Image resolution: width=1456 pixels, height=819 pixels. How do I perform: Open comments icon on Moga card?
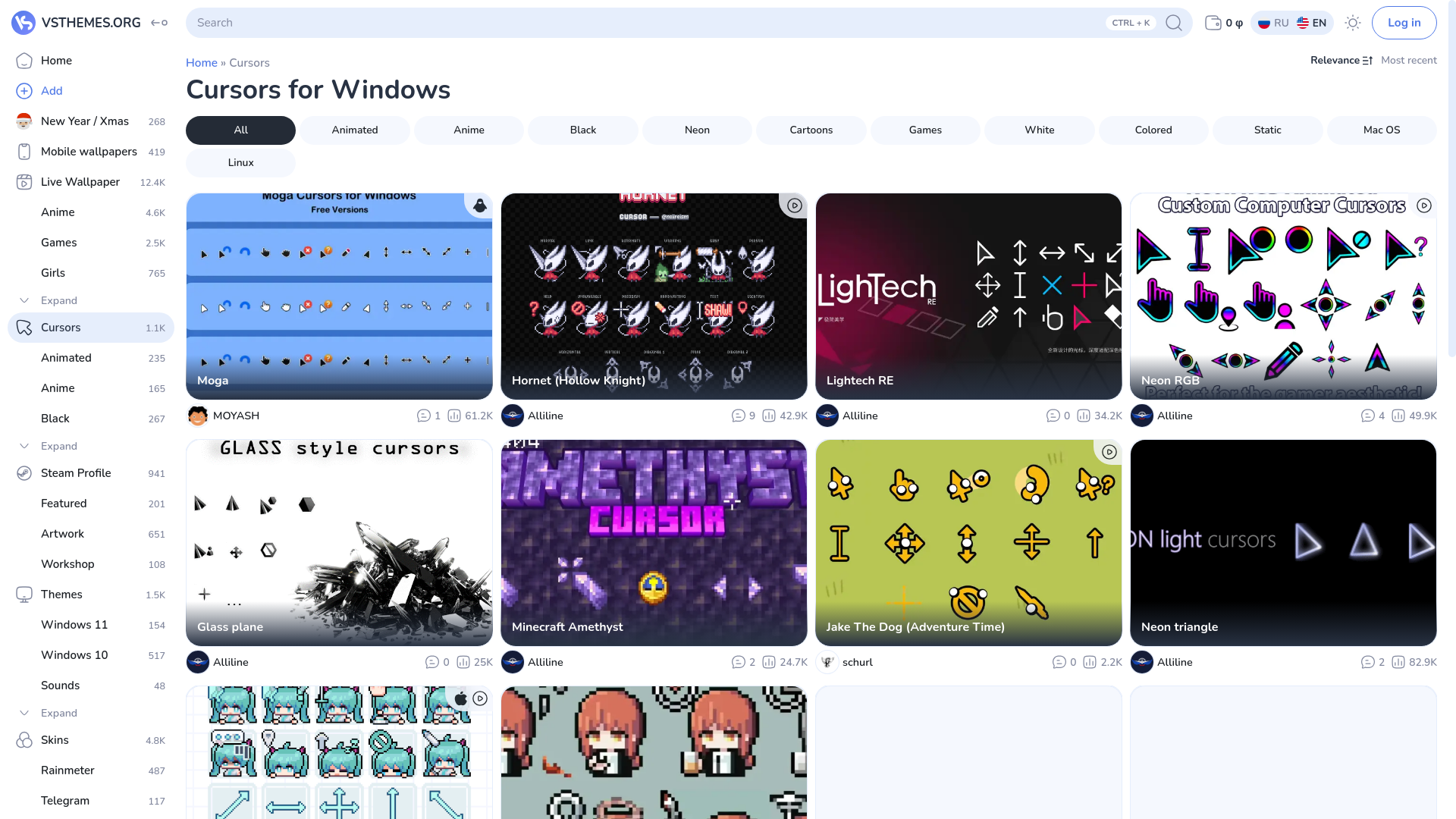pos(423,416)
